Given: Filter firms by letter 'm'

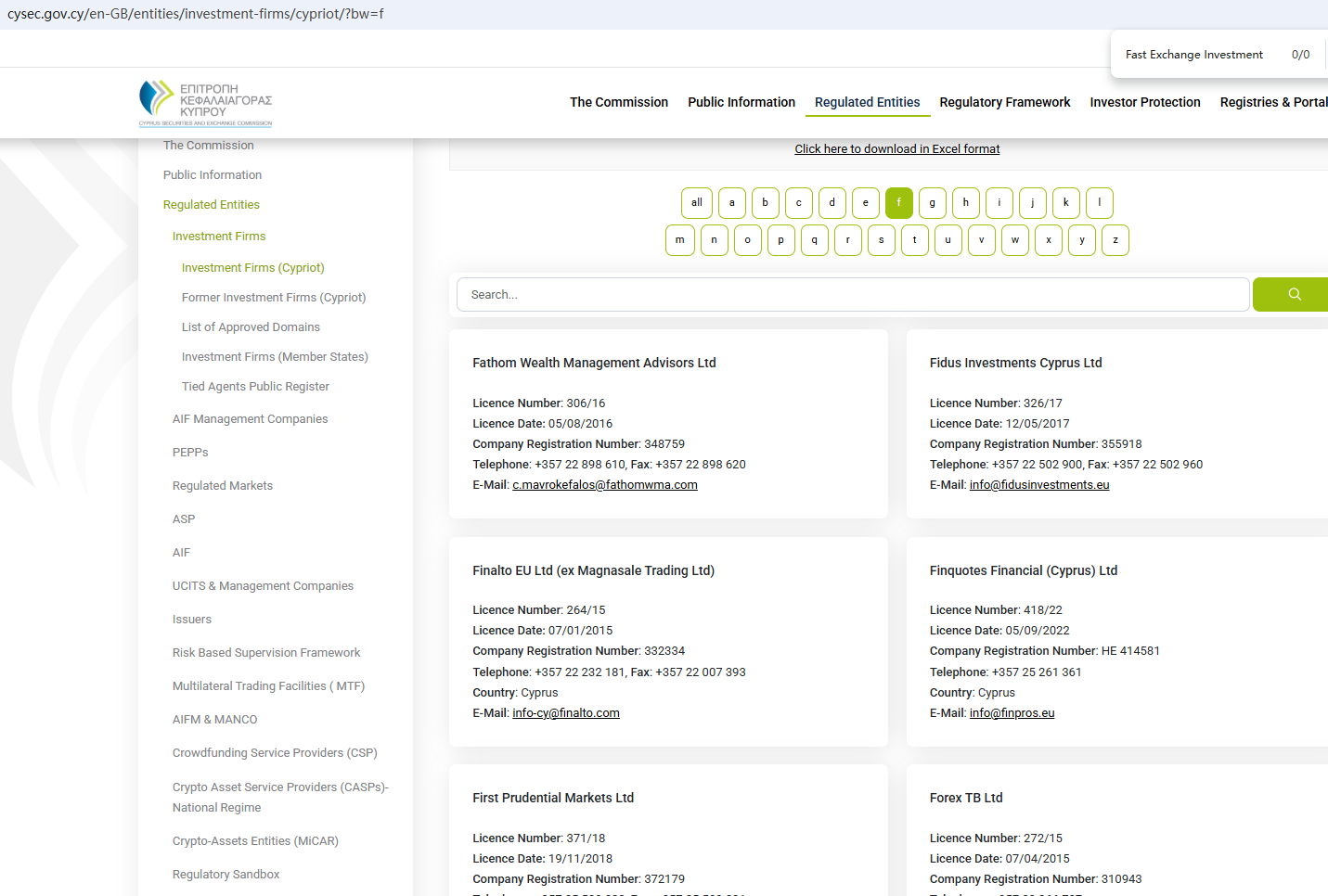Looking at the screenshot, I should click(679, 240).
